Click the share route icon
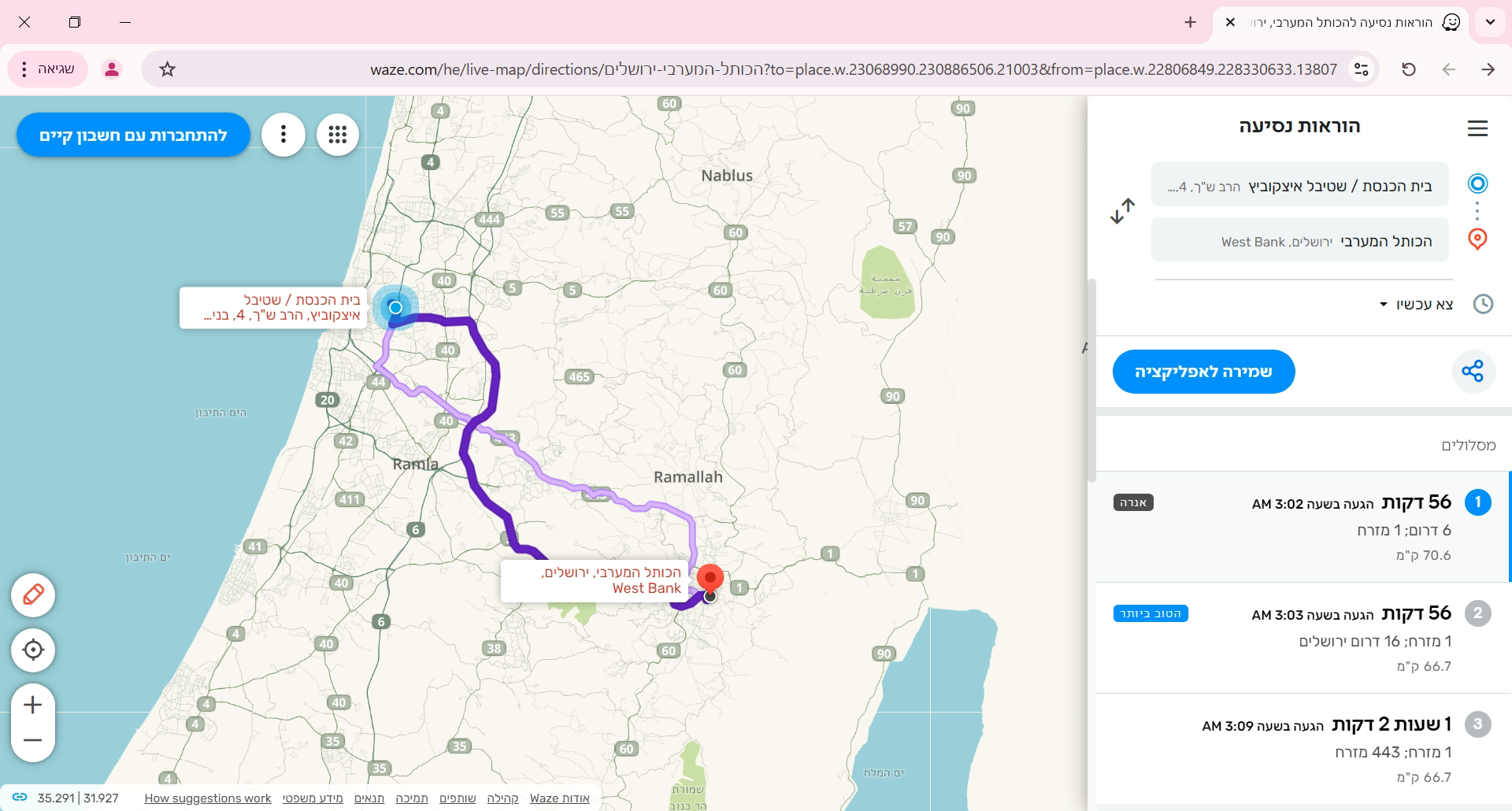 [x=1473, y=371]
